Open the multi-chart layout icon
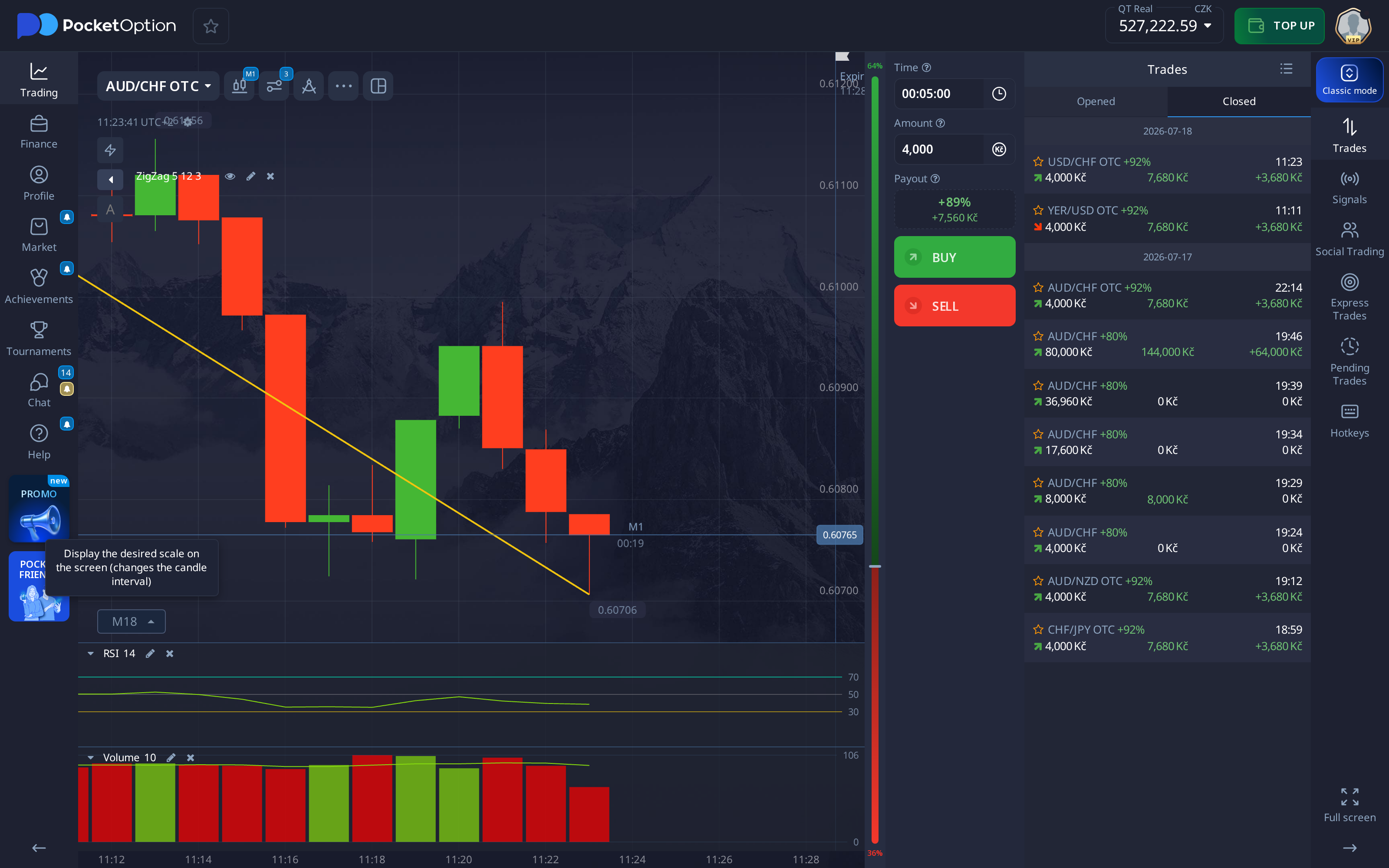 pyautogui.click(x=378, y=86)
